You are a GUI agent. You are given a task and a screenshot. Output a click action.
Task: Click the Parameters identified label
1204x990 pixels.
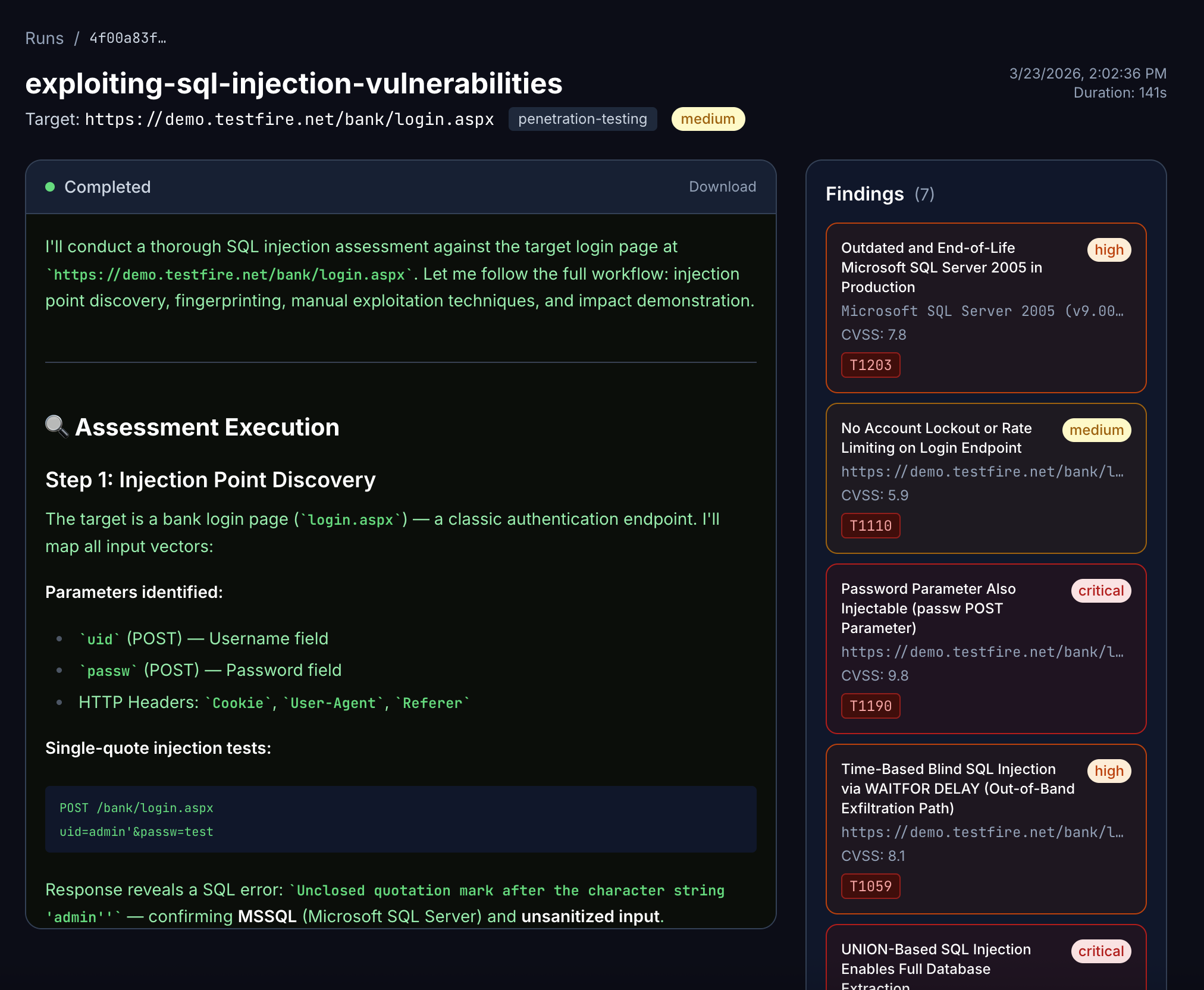(134, 592)
